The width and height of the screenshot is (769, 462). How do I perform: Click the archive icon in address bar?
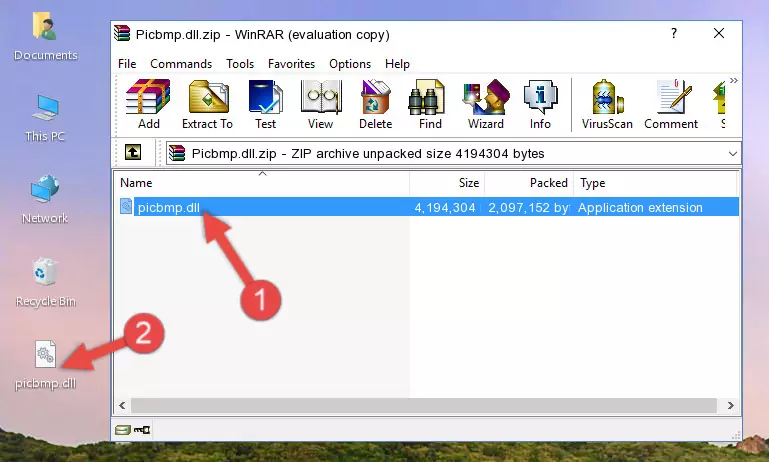pos(177,154)
